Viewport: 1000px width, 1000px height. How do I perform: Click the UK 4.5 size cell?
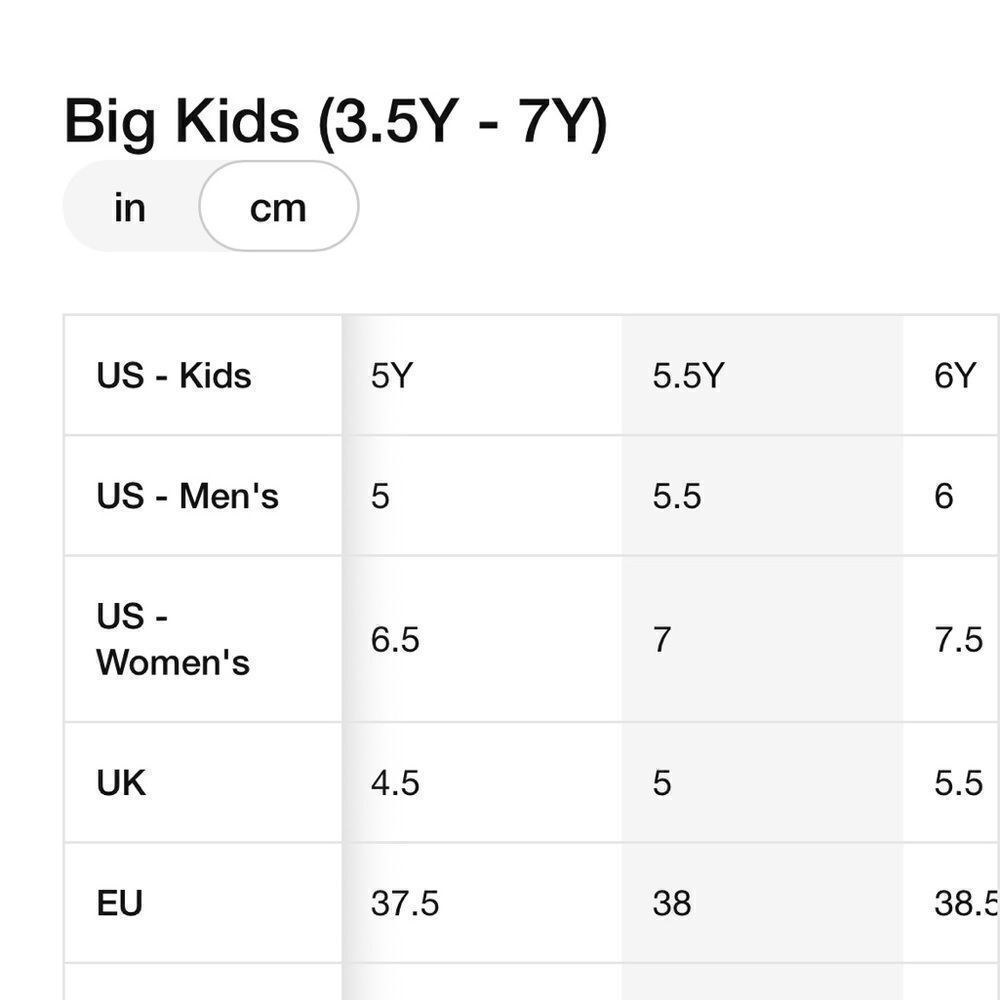395,783
